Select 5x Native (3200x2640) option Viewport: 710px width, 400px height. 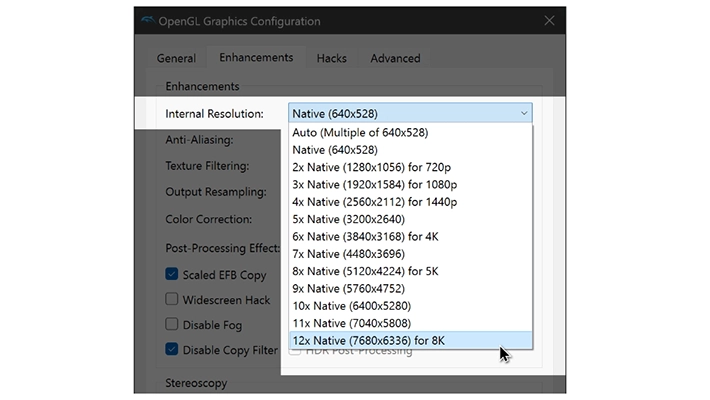pyautogui.click(x=410, y=219)
